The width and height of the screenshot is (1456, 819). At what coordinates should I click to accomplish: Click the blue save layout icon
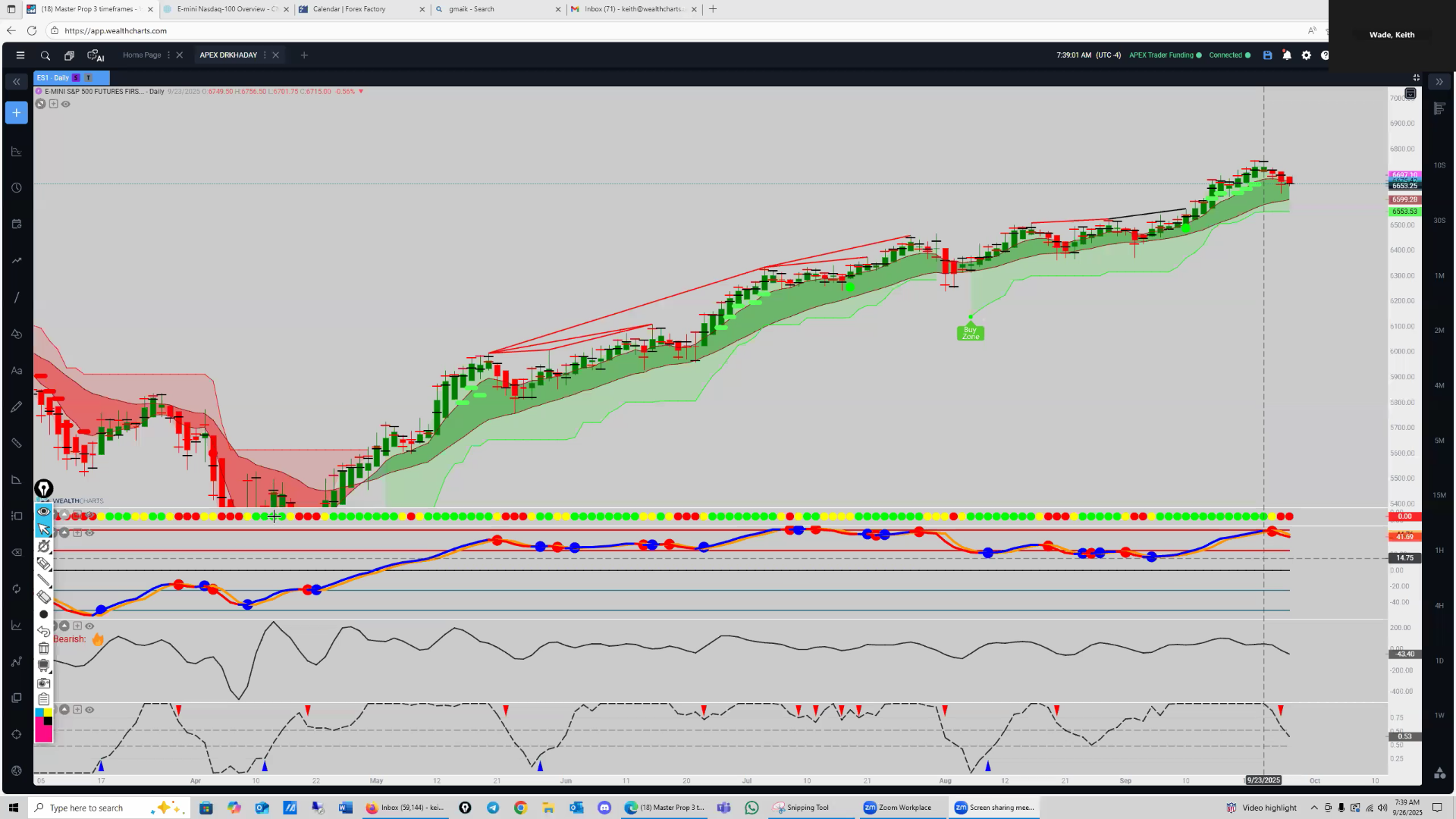point(1267,55)
